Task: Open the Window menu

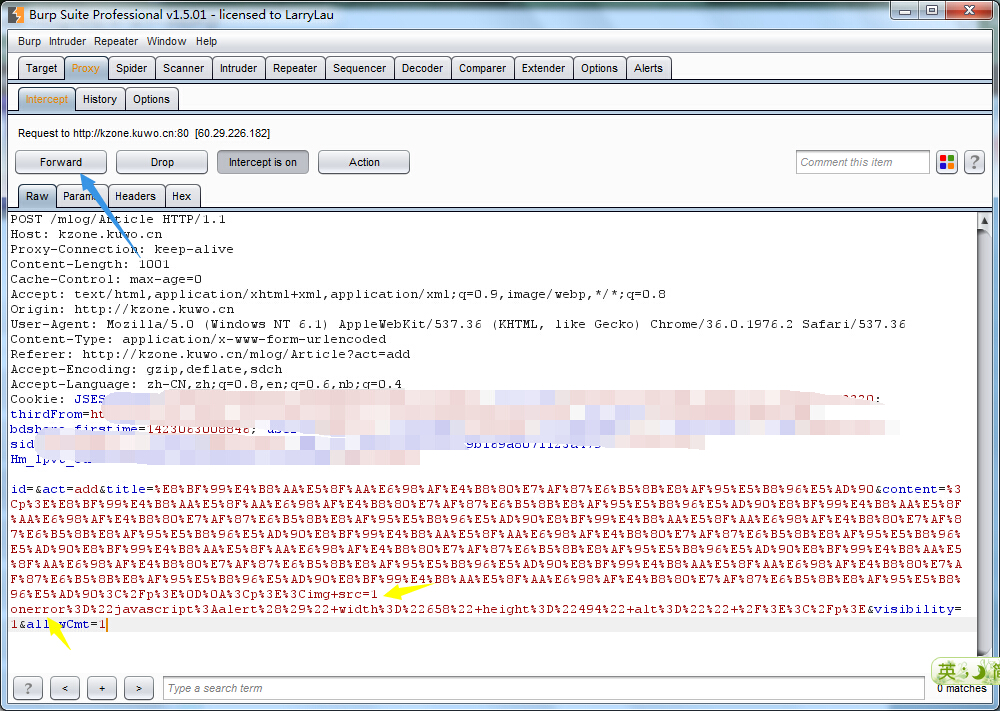Action: click(166, 41)
